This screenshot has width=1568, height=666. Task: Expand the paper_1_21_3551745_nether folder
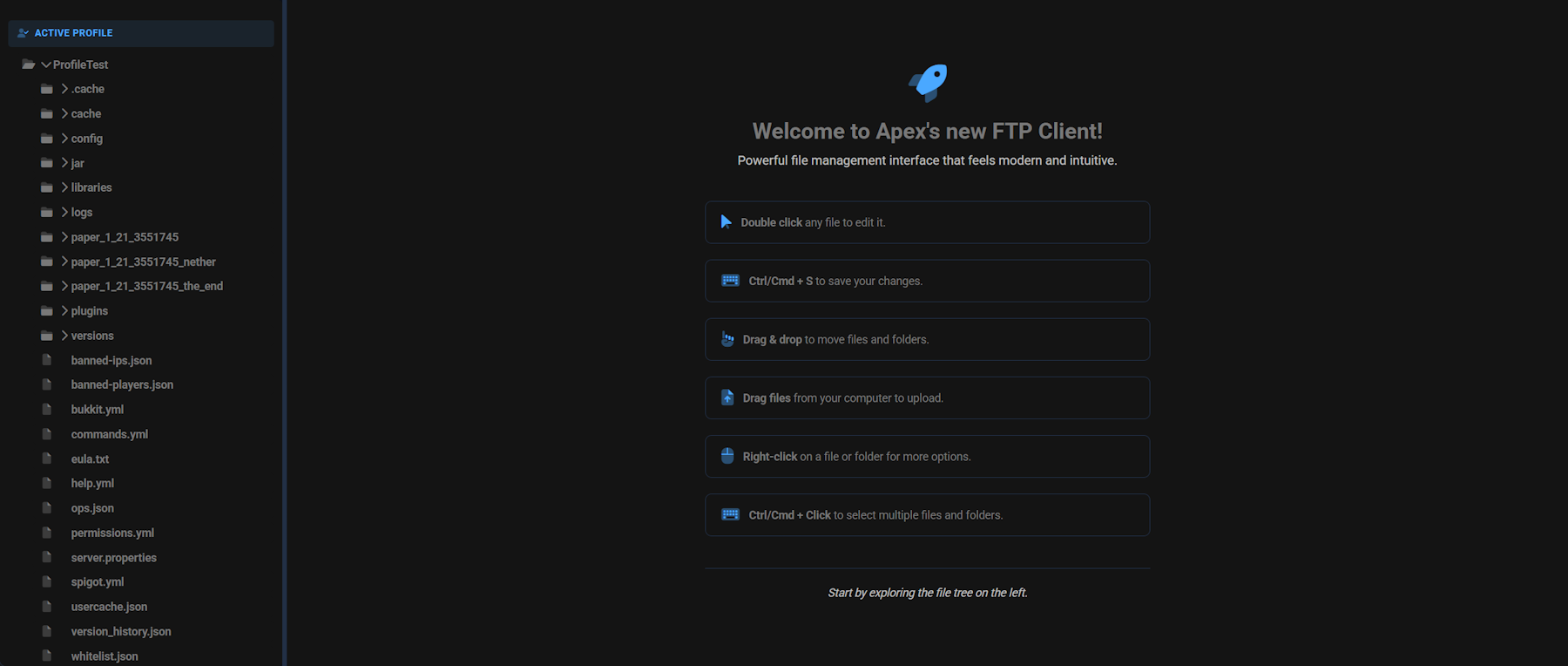(x=64, y=261)
